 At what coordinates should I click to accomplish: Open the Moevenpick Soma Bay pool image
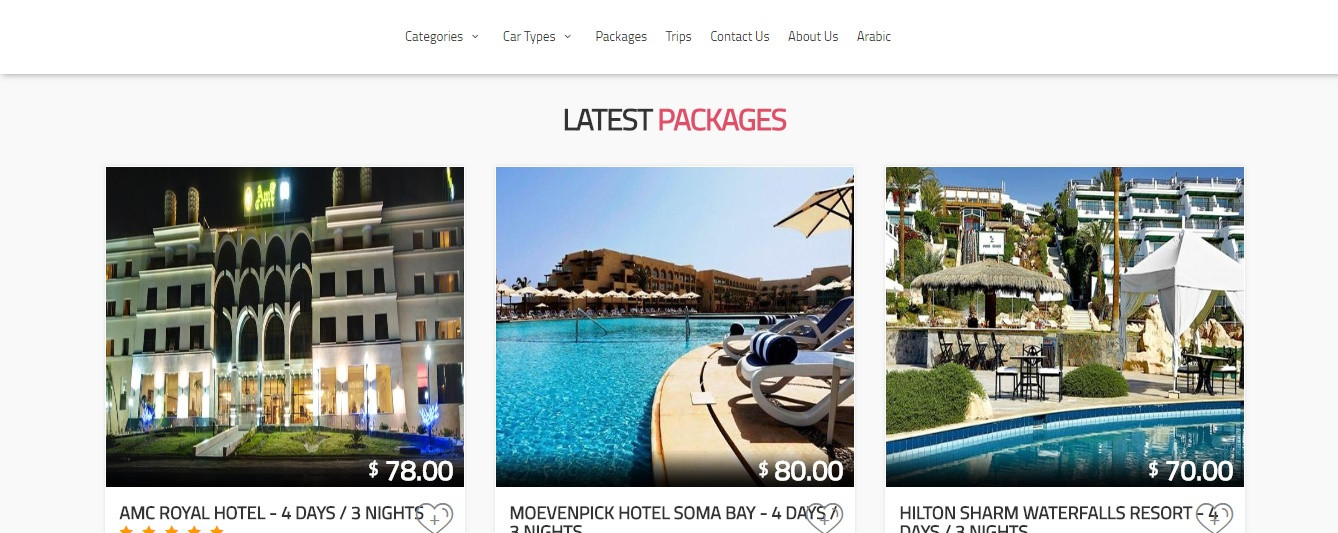pos(675,327)
